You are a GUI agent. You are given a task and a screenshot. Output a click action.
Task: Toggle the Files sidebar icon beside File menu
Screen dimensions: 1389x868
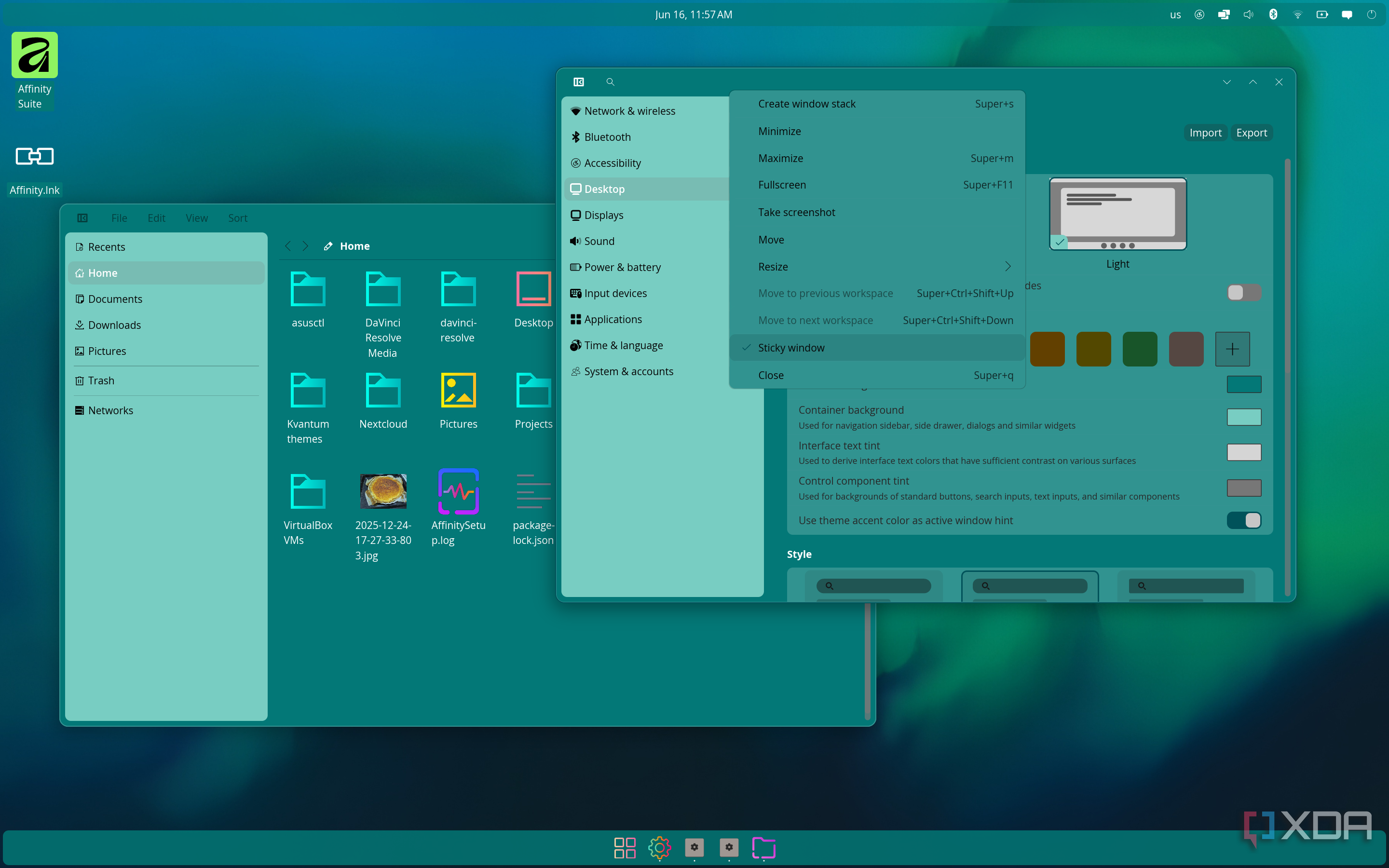point(82,218)
